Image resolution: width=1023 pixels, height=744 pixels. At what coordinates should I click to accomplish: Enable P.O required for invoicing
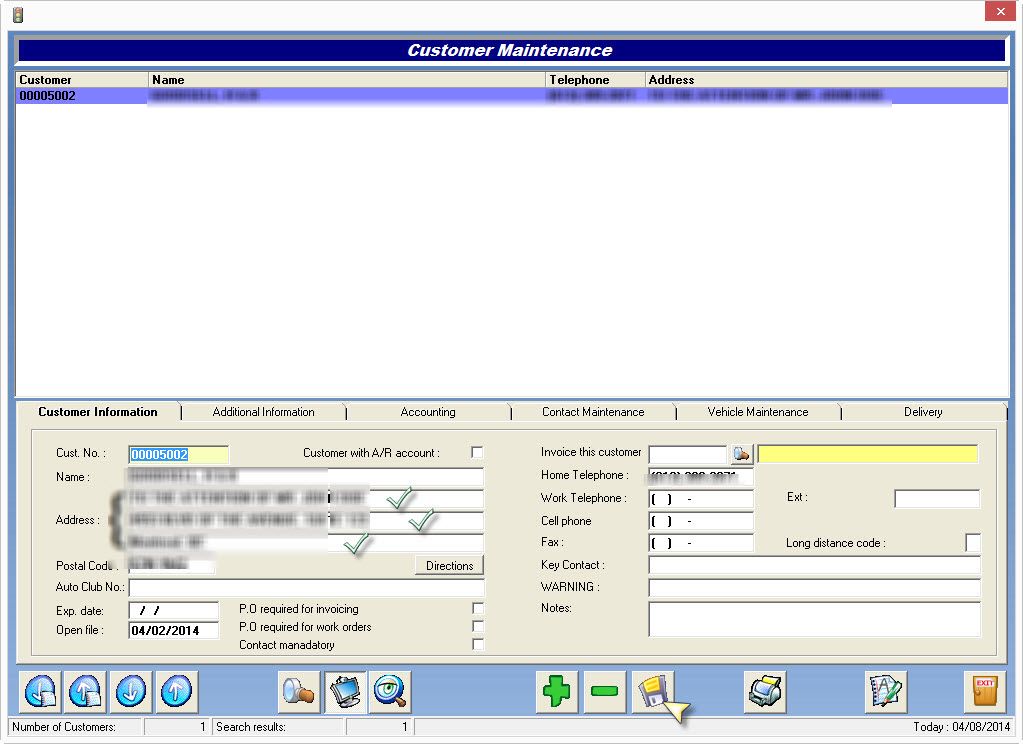point(478,608)
